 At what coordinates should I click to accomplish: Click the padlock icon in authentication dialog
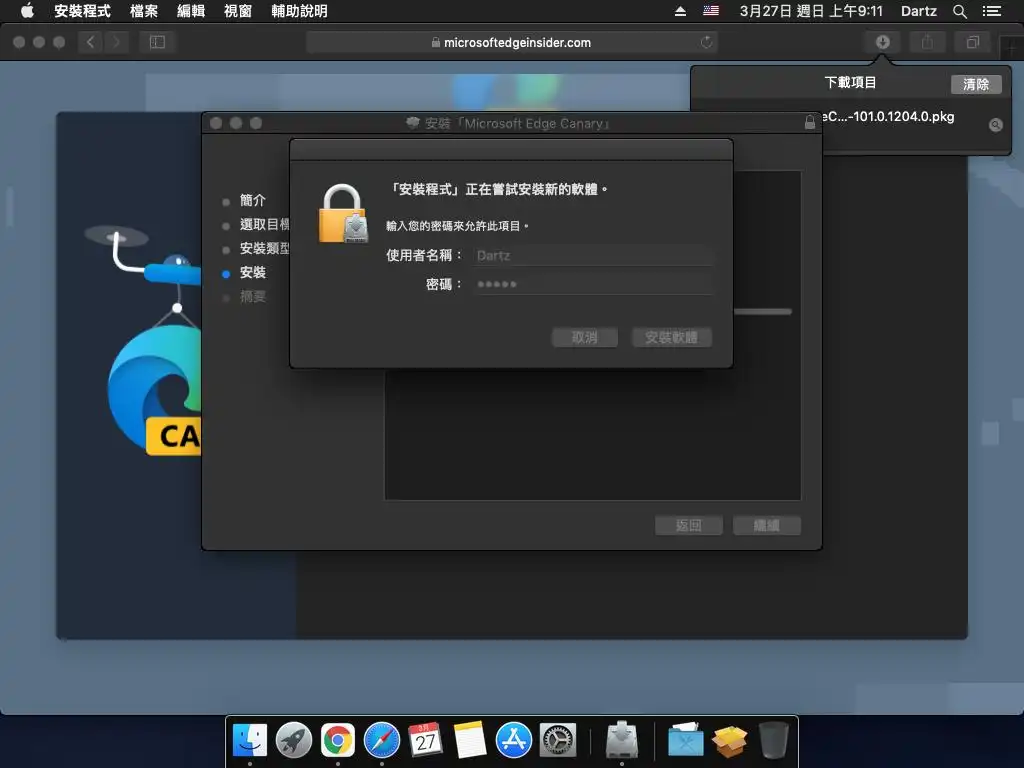point(343,214)
